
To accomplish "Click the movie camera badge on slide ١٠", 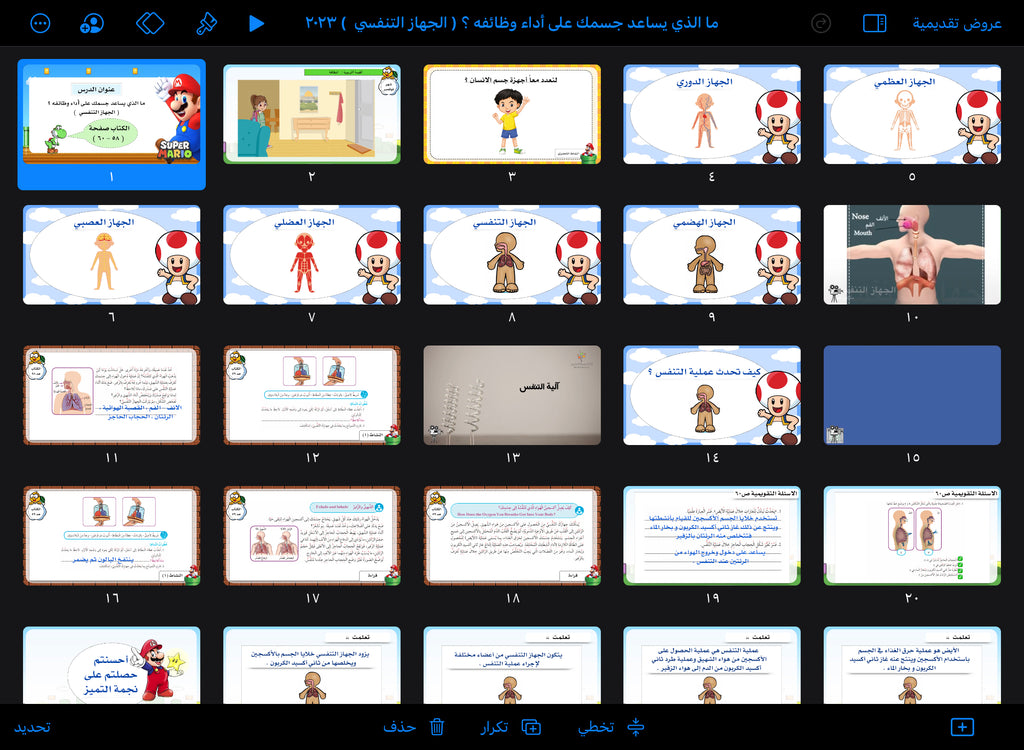I will click(835, 293).
